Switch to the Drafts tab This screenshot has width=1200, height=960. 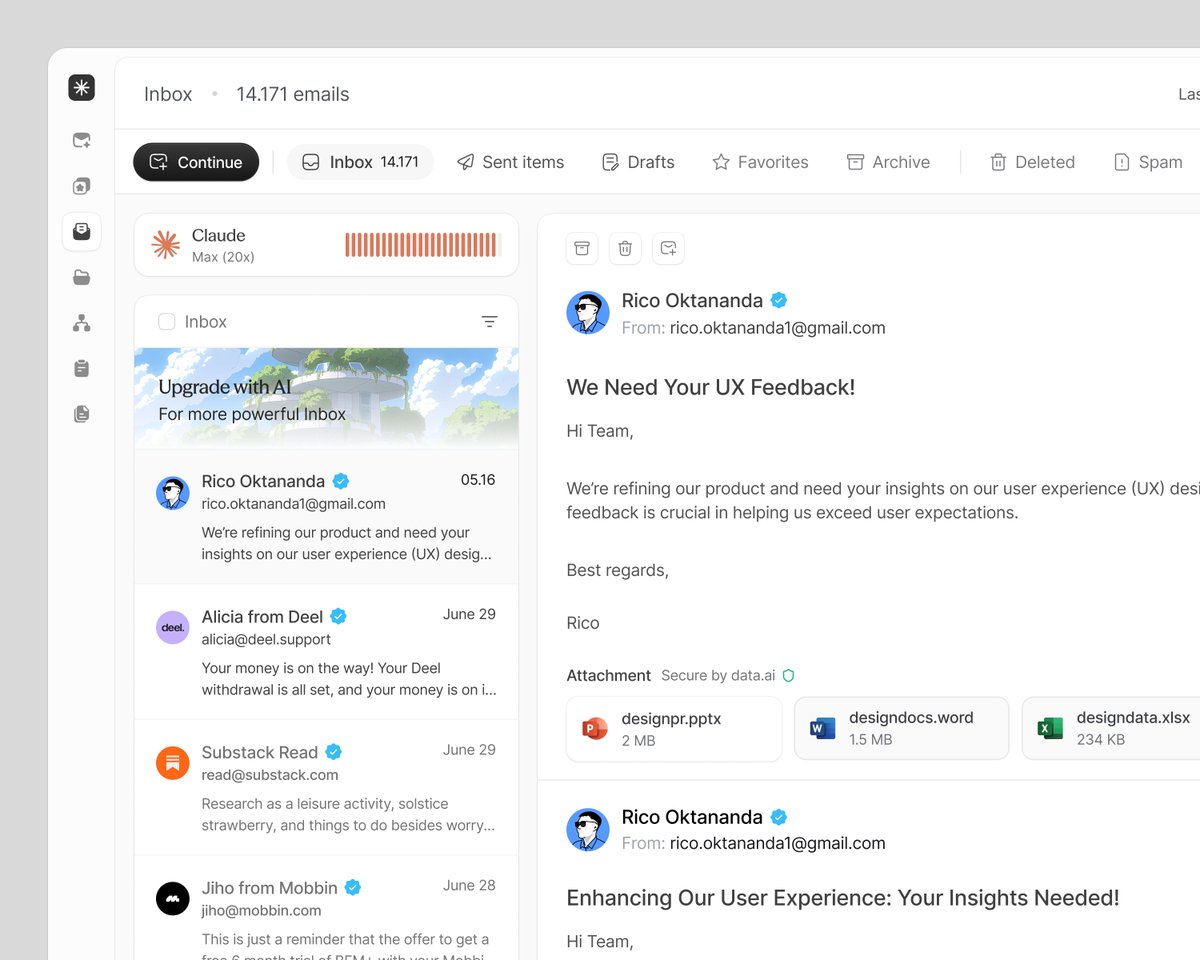pos(638,162)
